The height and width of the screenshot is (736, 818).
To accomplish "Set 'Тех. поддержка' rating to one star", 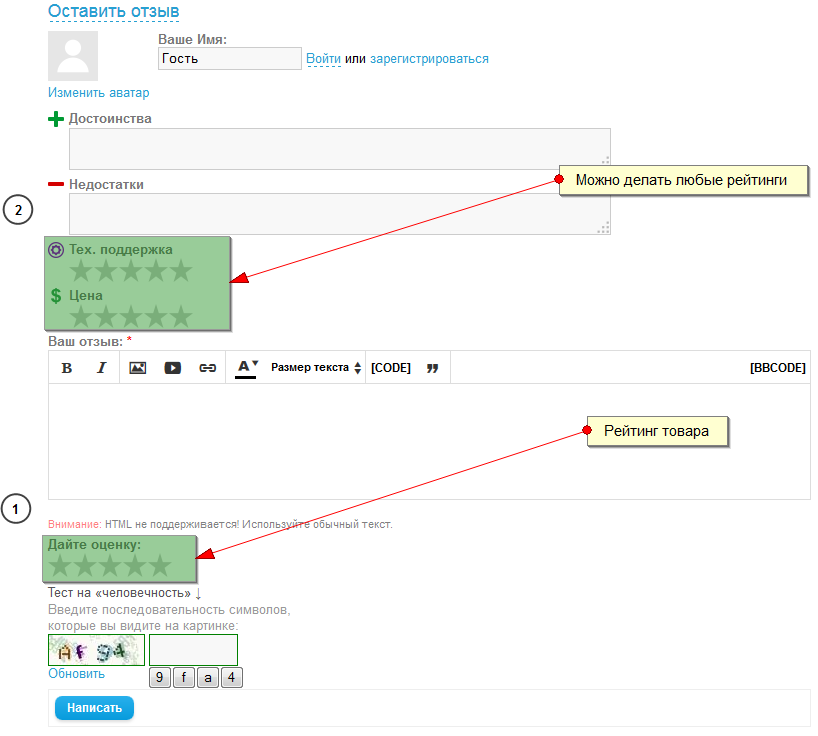I will 81,271.
